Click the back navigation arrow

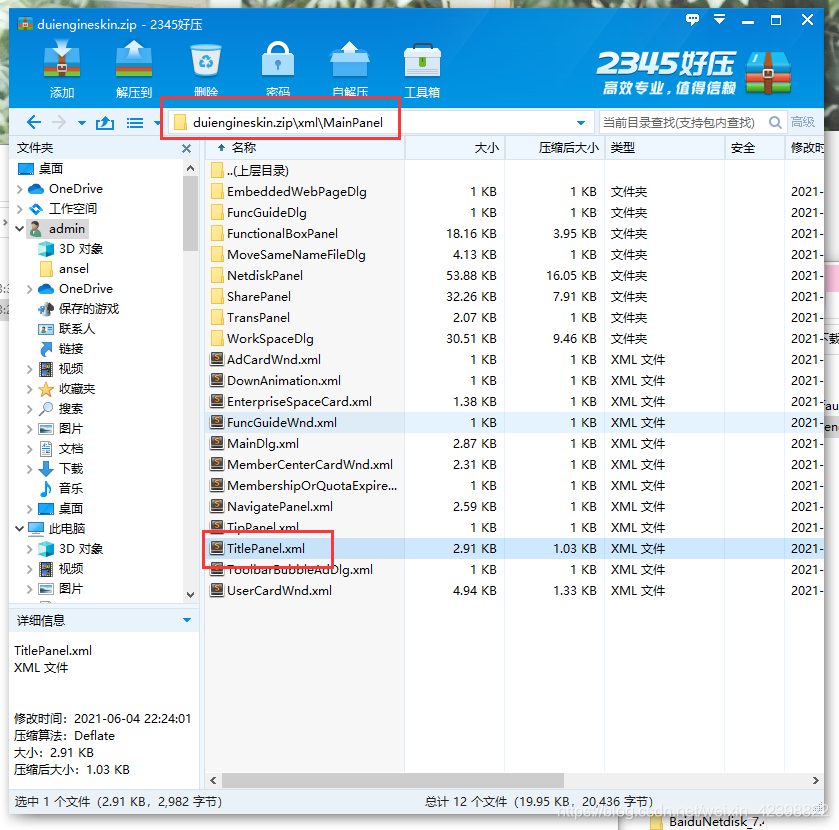(x=34, y=123)
